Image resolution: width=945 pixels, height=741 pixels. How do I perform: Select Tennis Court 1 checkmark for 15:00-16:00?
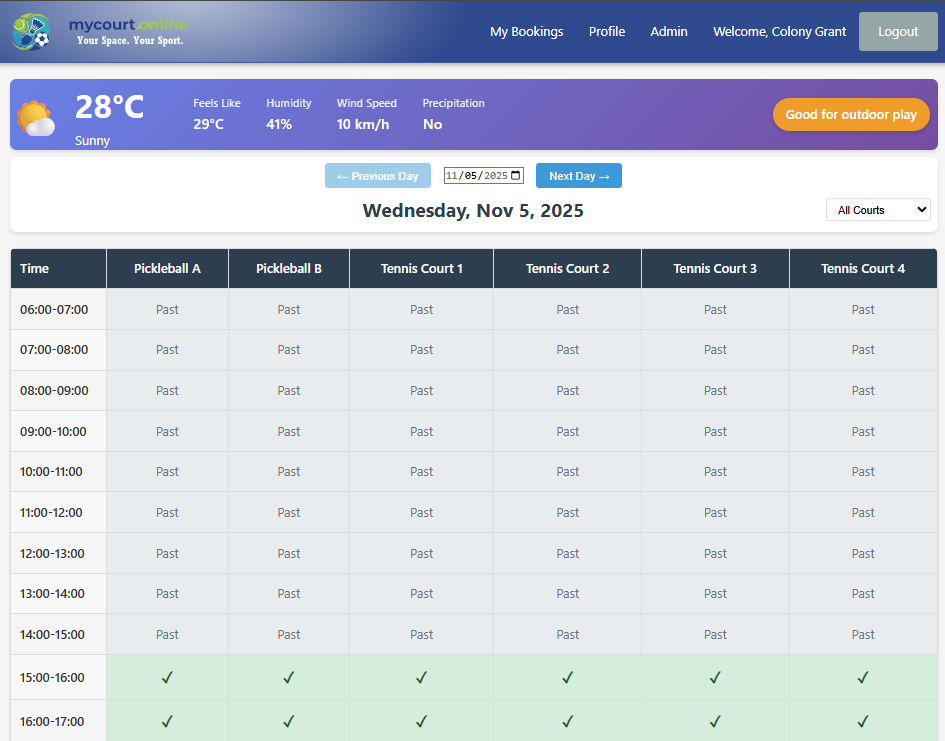pos(421,678)
